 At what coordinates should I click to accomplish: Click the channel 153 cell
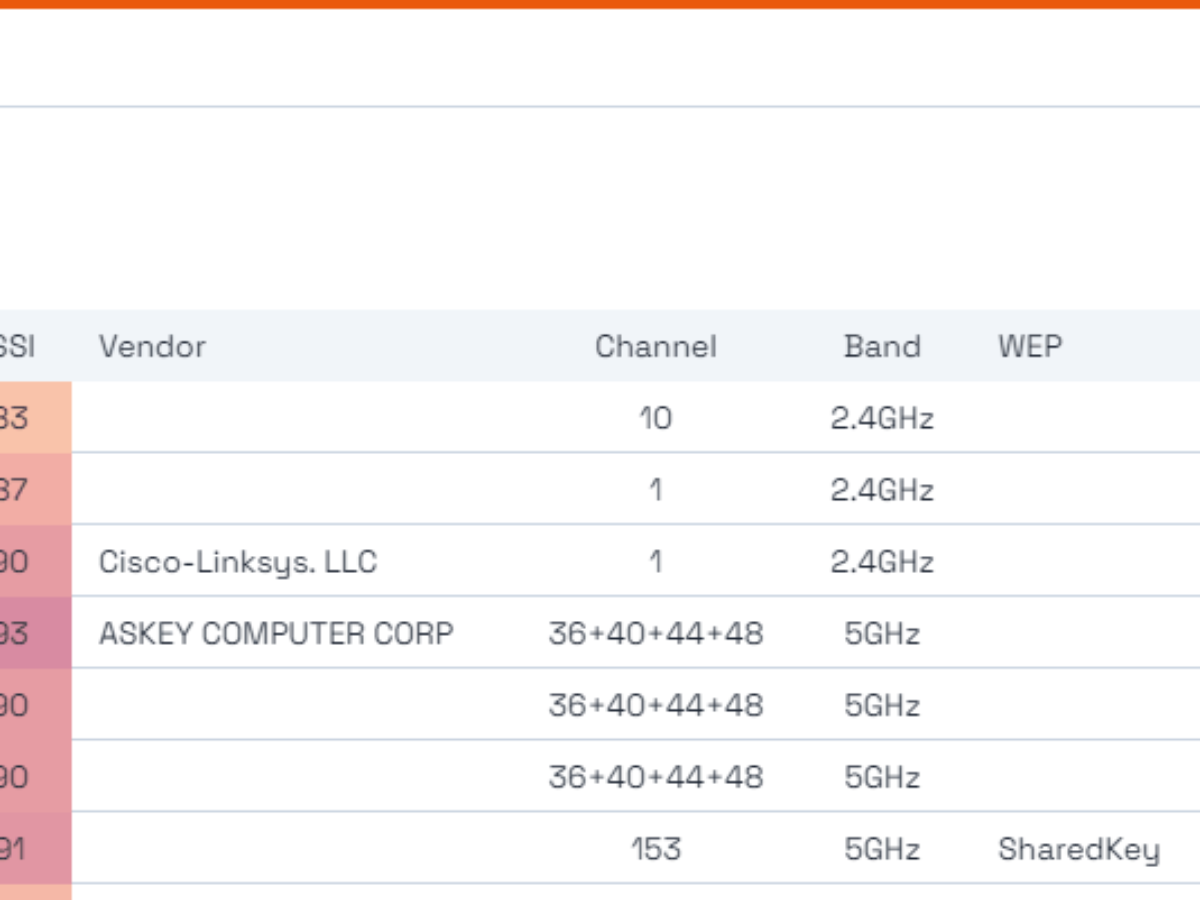[655, 849]
